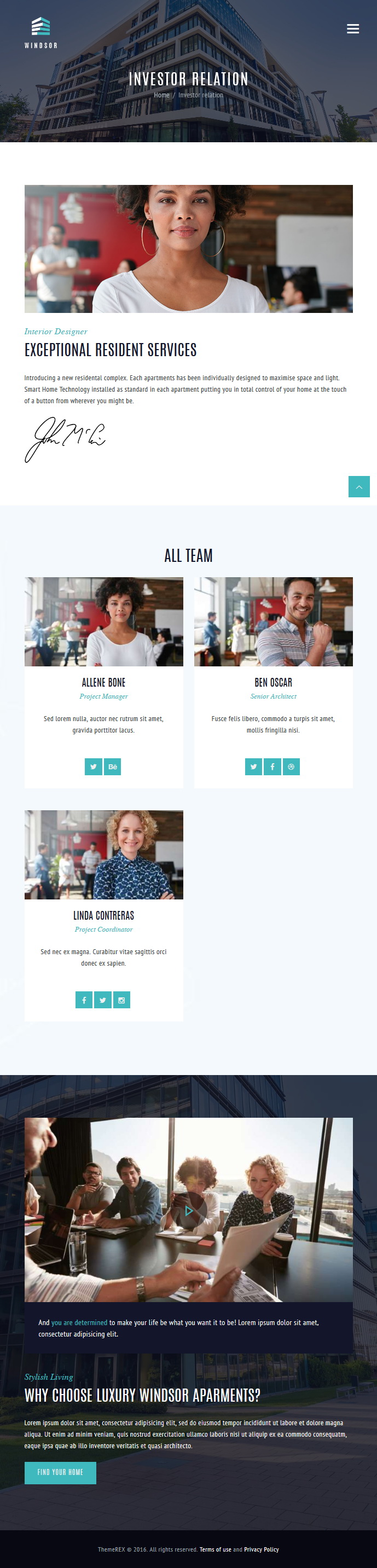Open Ben Oscar's Twitter icon
This screenshot has height=1568, width=377.
pos(253,766)
